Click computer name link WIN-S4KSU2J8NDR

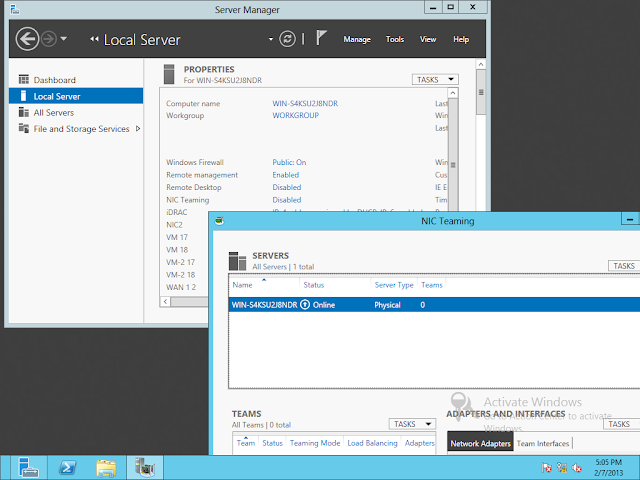tap(305, 104)
